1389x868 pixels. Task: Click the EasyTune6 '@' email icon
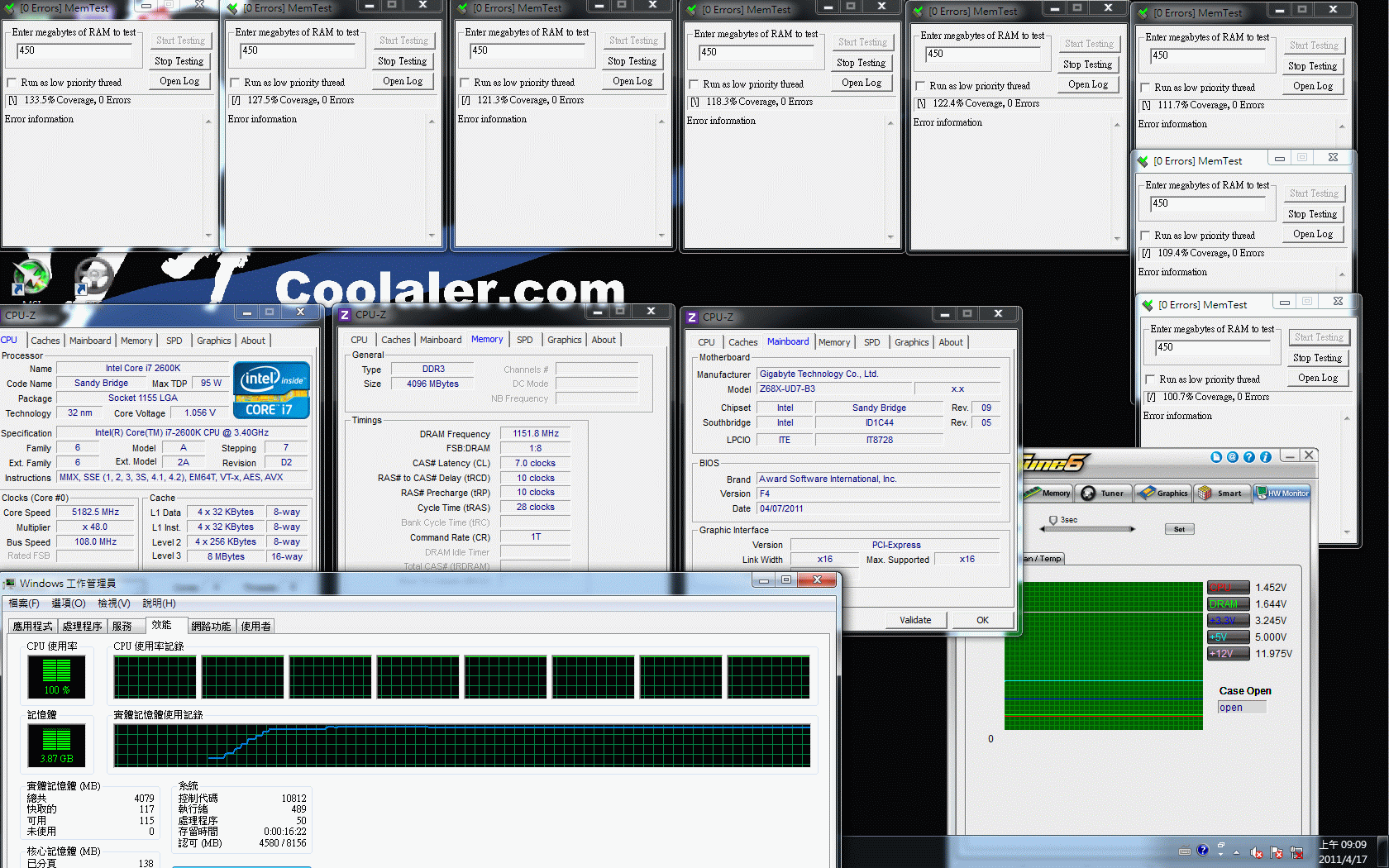pyautogui.click(x=1233, y=457)
